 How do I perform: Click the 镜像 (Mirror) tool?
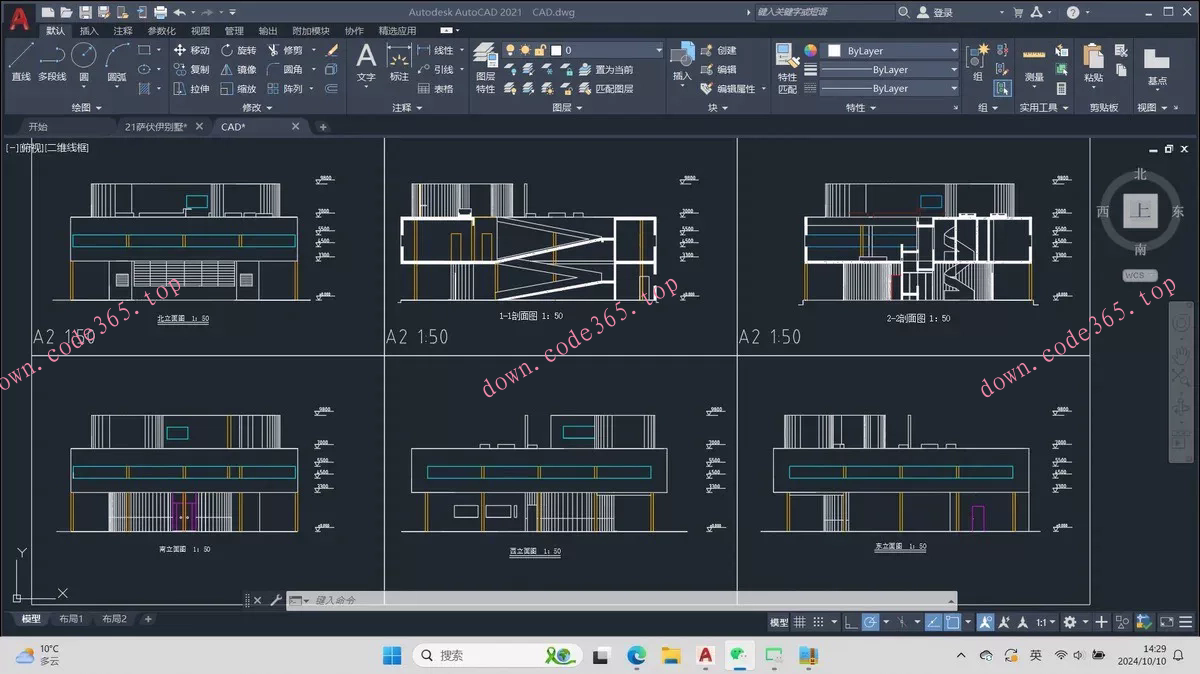(x=238, y=70)
